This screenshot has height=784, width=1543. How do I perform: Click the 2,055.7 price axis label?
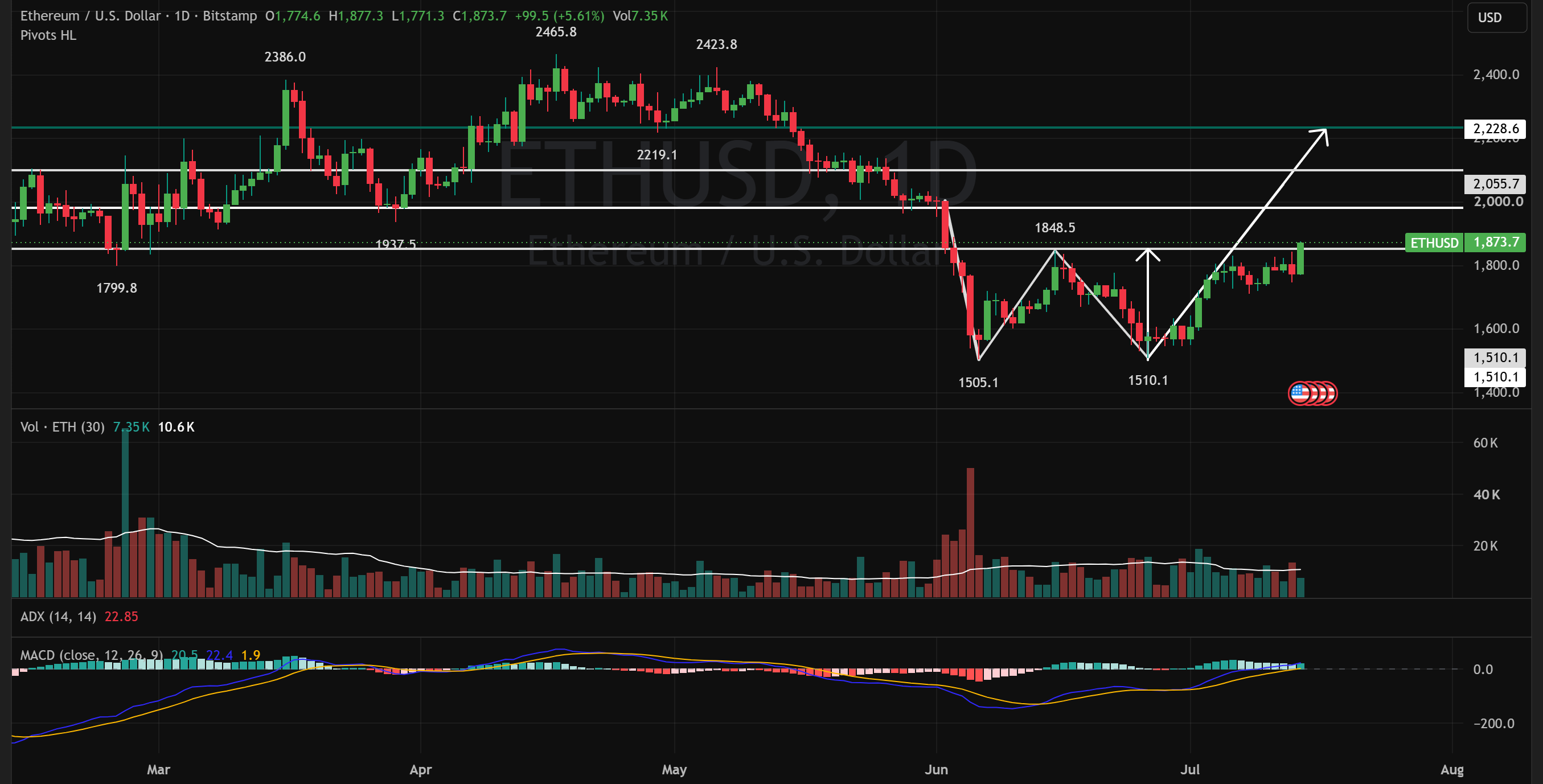click(x=1496, y=184)
